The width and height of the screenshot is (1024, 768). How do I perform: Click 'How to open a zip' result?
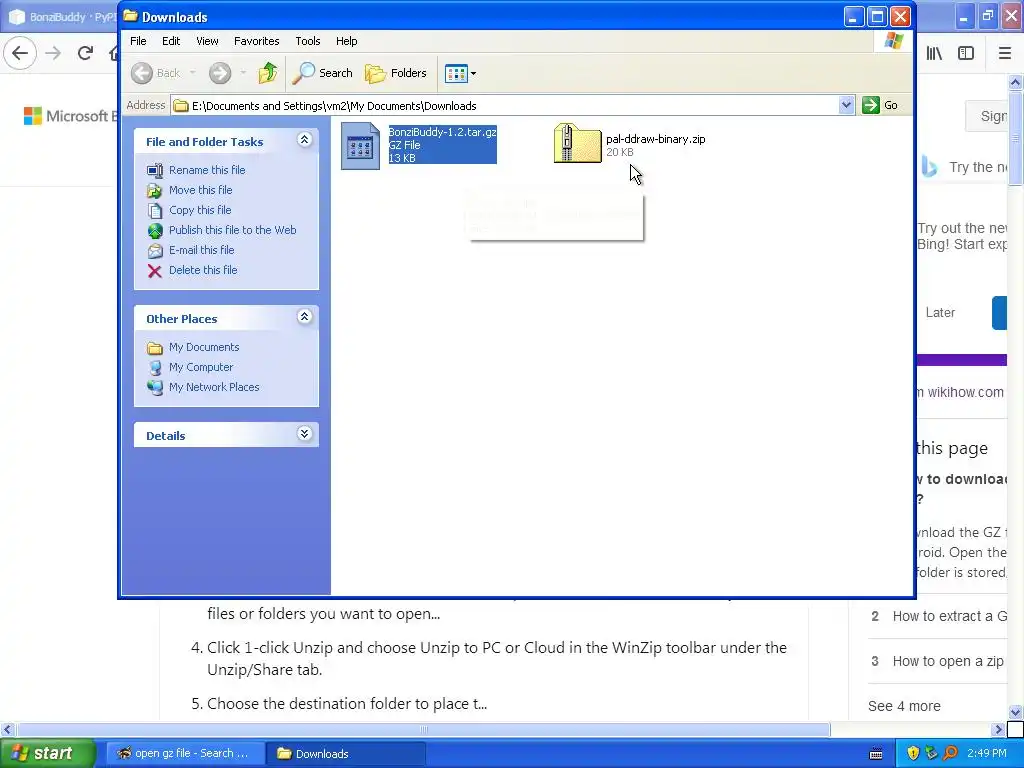[x=948, y=662]
